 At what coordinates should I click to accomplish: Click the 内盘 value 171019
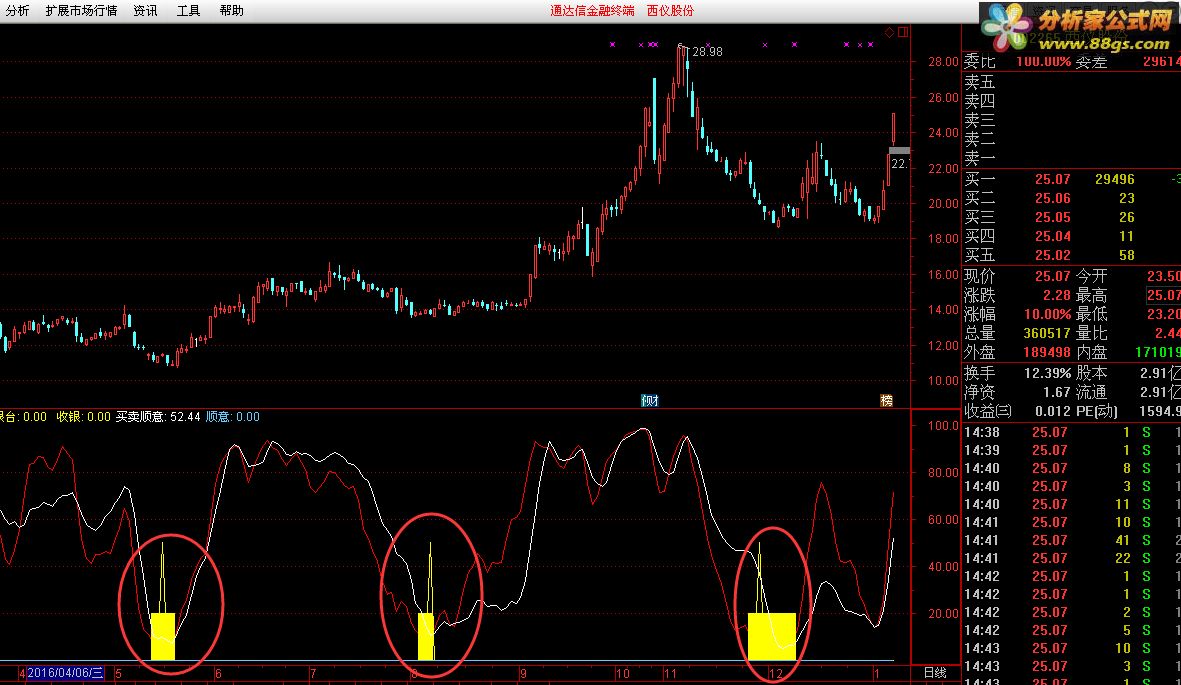pyautogui.click(x=1158, y=352)
